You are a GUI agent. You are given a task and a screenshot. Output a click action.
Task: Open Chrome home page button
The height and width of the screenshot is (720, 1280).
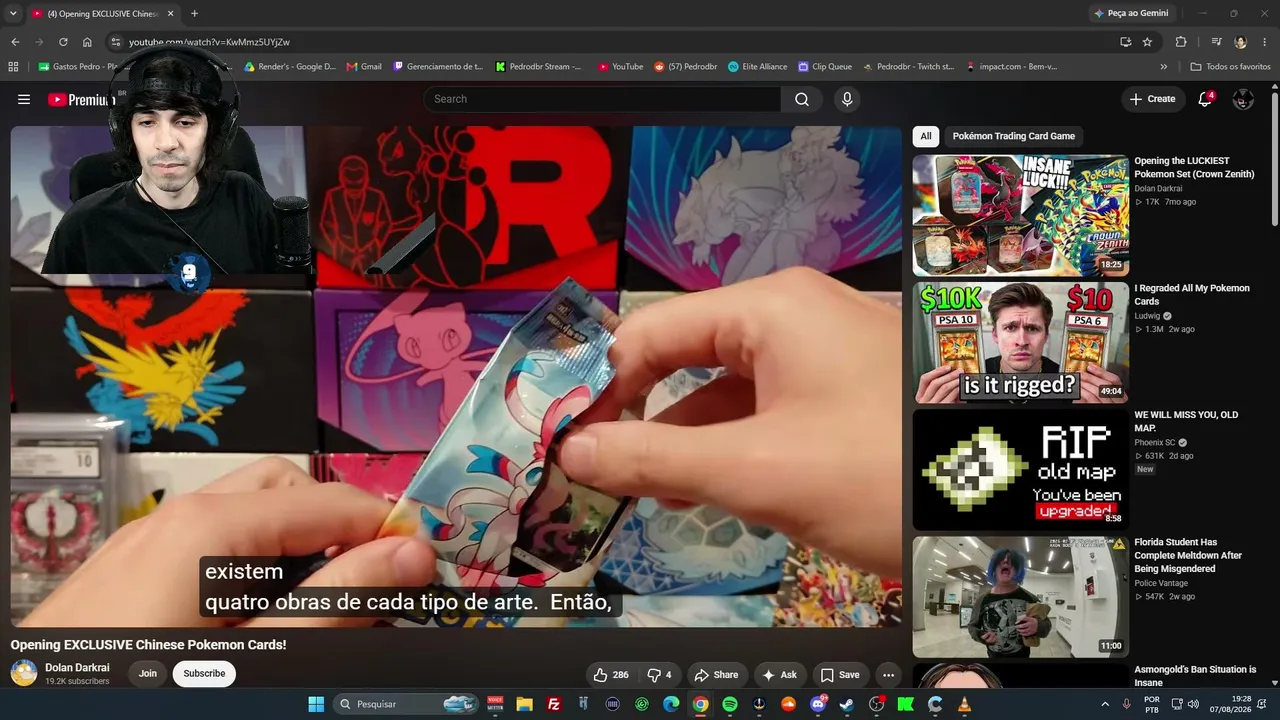(x=87, y=42)
